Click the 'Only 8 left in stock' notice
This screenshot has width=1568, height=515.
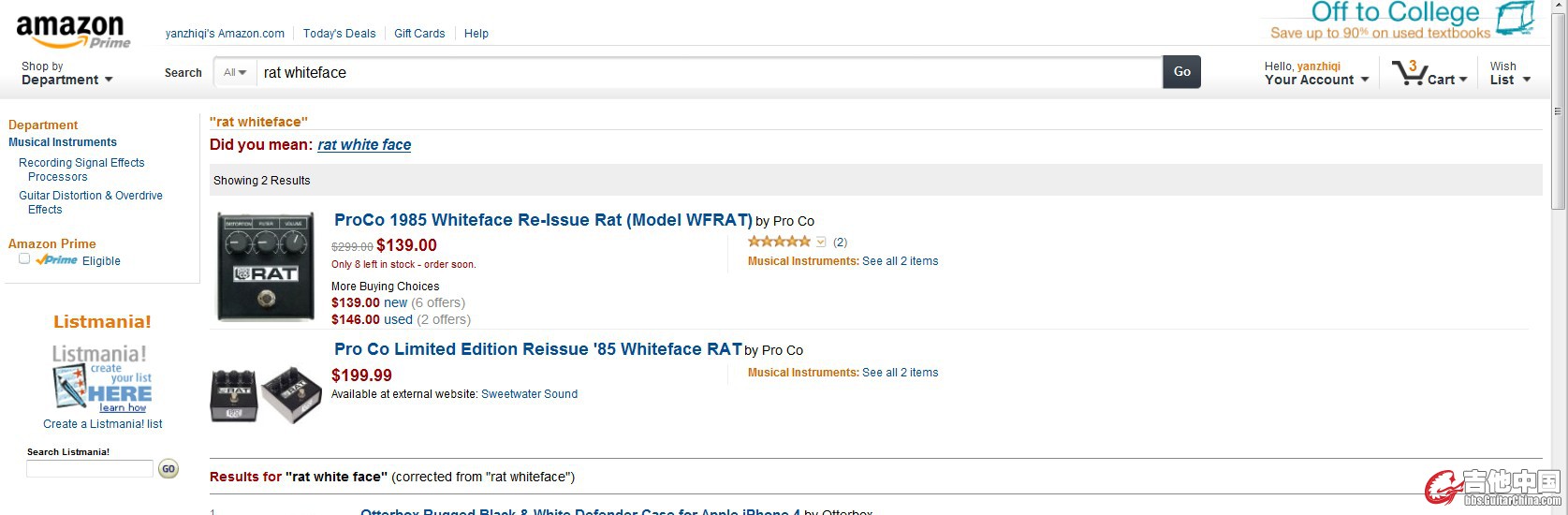403,265
